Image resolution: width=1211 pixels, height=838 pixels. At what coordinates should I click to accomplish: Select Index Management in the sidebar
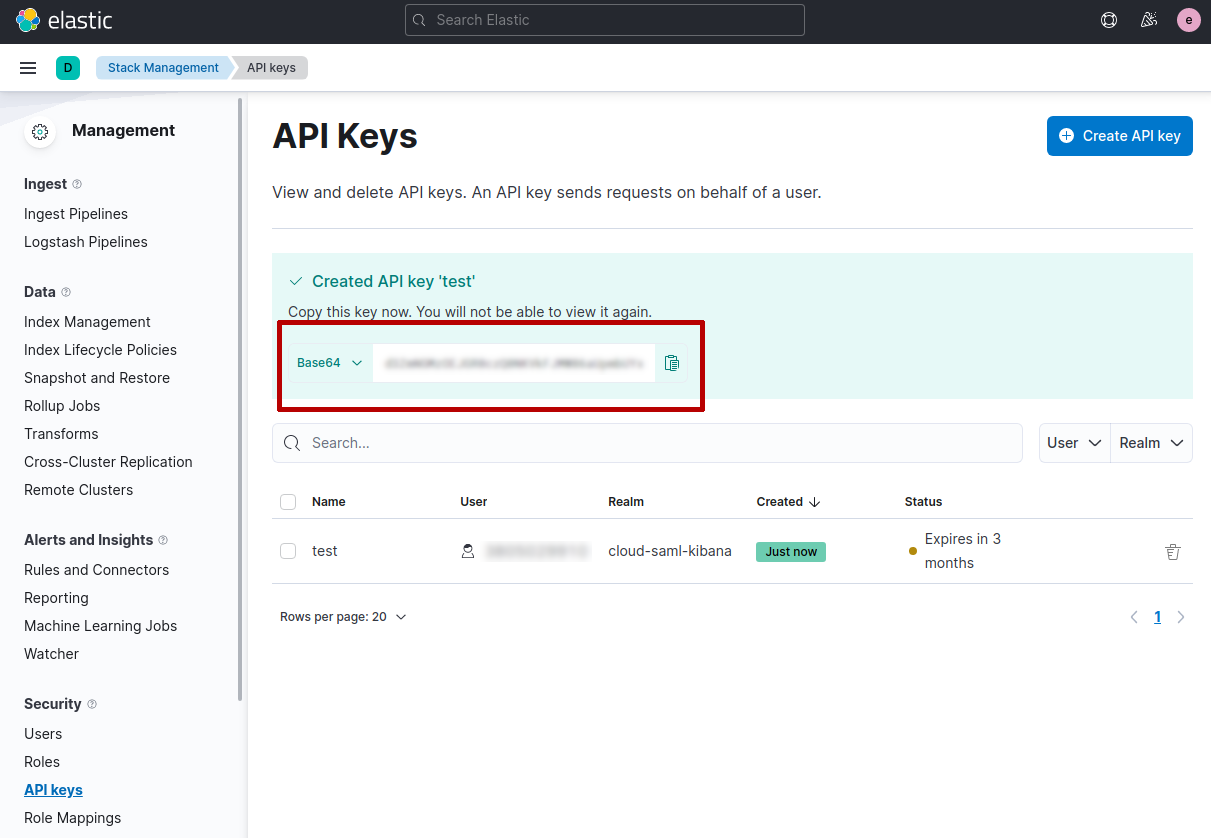(x=87, y=321)
